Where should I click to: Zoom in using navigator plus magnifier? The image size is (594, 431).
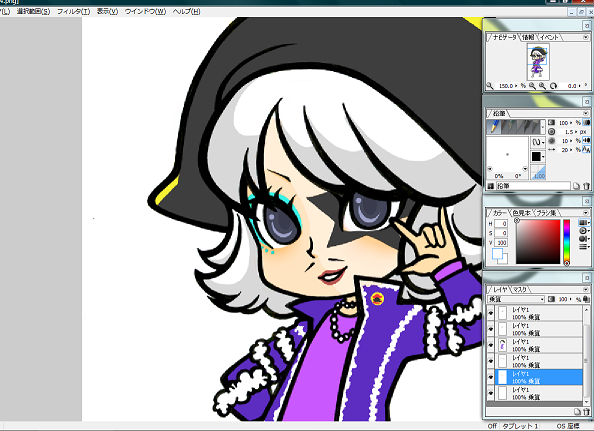point(543,86)
